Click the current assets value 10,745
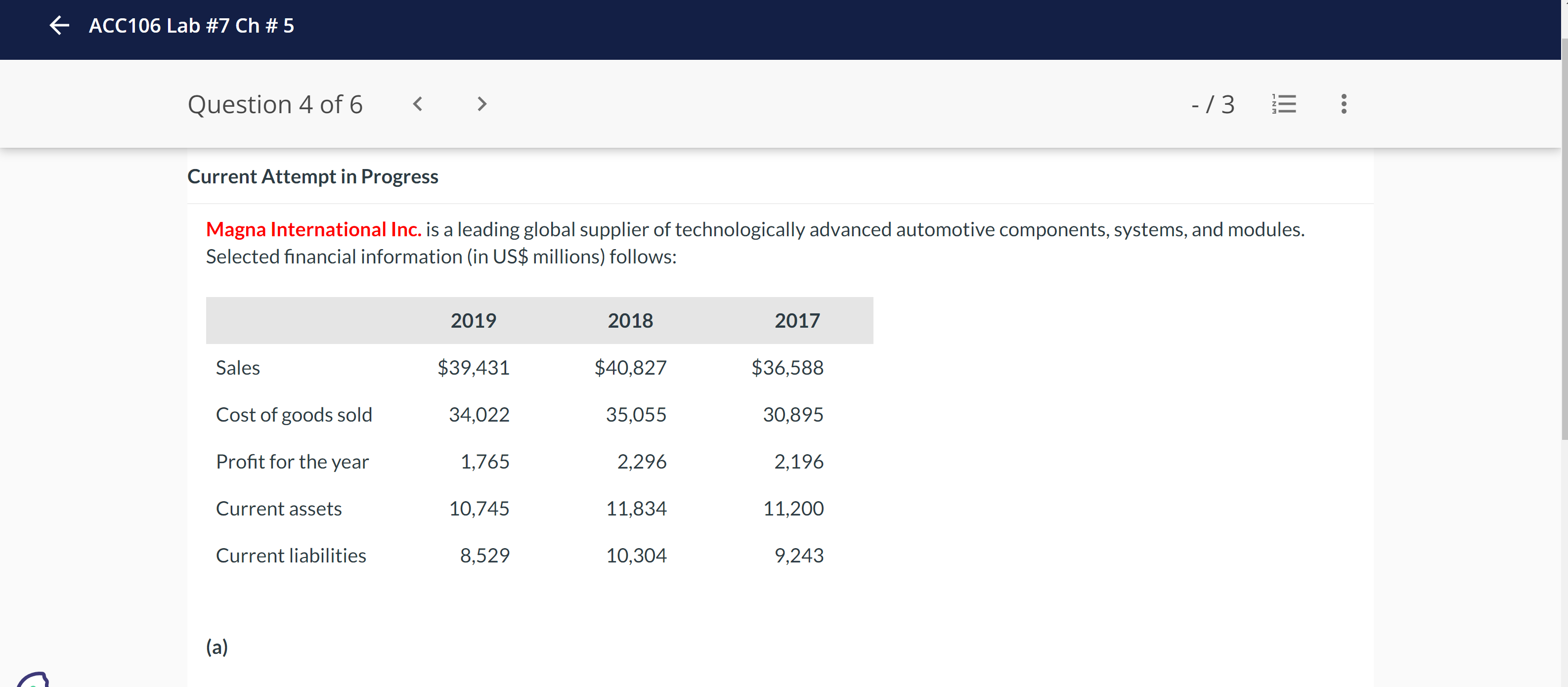 (x=479, y=509)
